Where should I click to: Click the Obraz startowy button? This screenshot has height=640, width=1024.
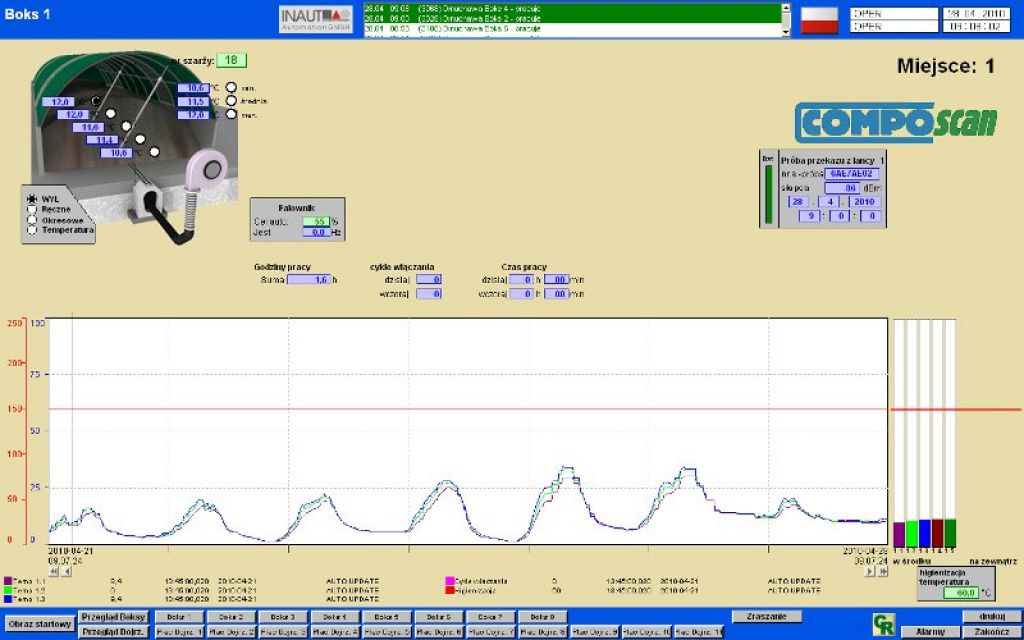[x=38, y=624]
